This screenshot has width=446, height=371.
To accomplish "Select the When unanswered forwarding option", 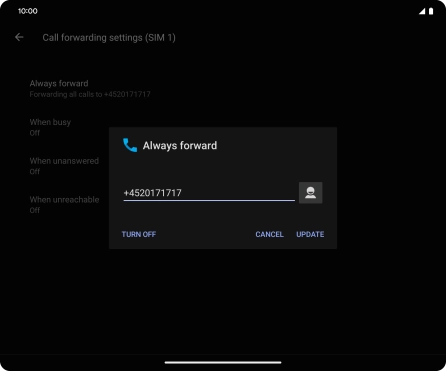I will click(x=64, y=166).
